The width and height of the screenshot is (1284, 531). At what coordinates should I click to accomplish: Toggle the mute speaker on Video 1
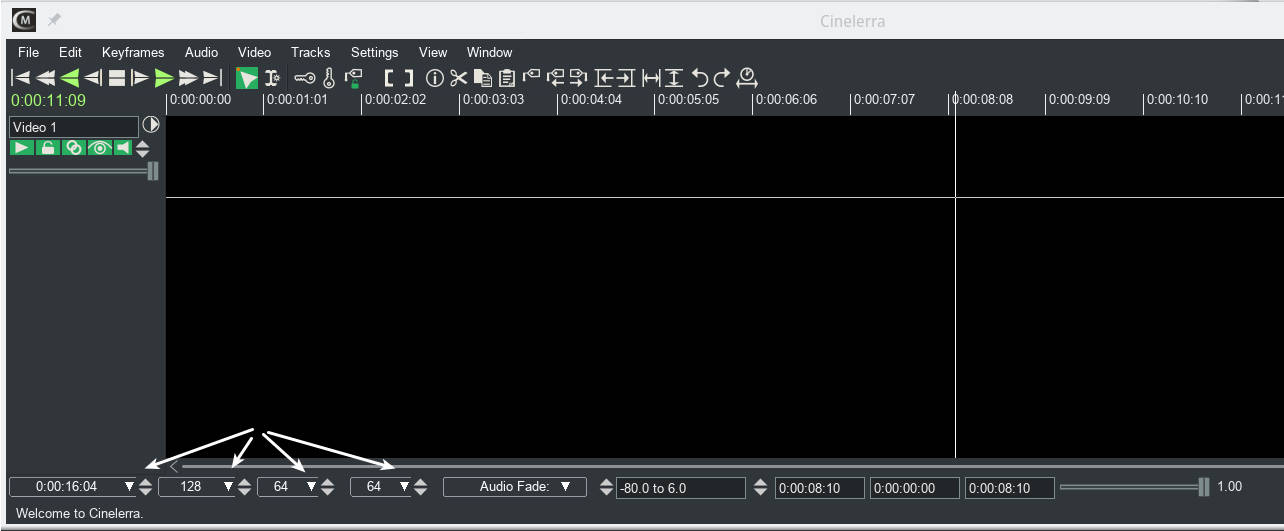[123, 148]
